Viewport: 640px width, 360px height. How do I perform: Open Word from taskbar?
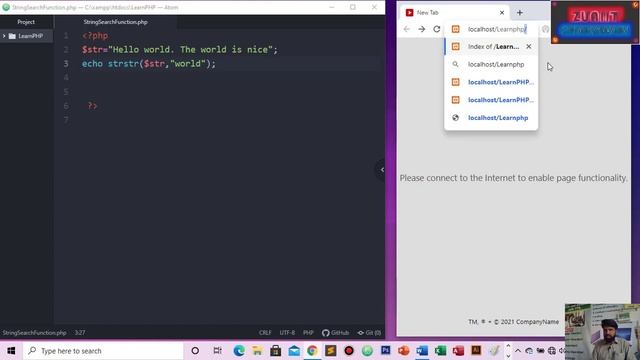click(x=422, y=351)
